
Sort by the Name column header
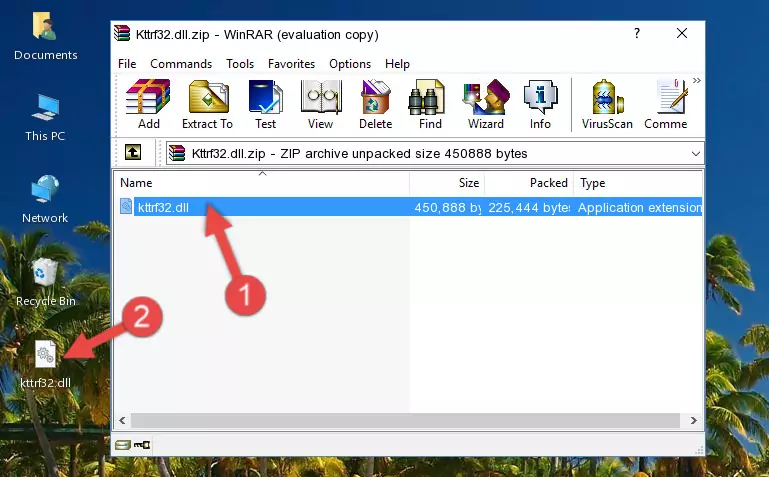pos(262,183)
